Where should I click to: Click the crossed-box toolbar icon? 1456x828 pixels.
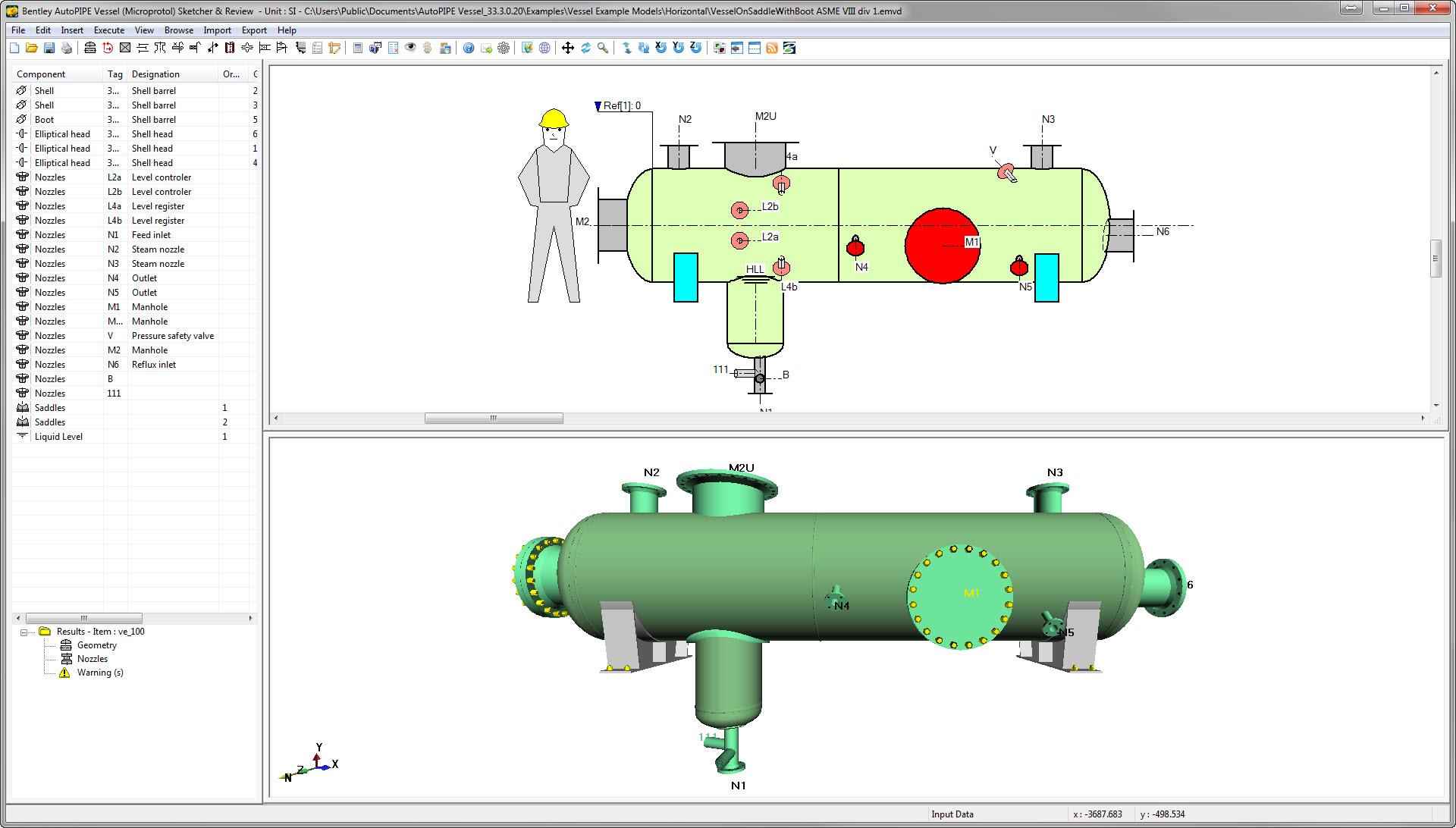pyautogui.click(x=125, y=48)
